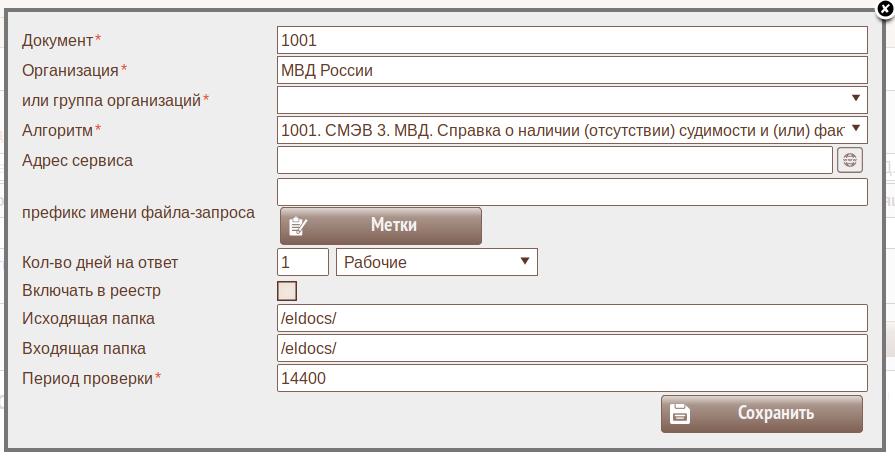Click the Период проверки label text
Image resolution: width=895 pixels, height=457 pixels.
(x=87, y=378)
